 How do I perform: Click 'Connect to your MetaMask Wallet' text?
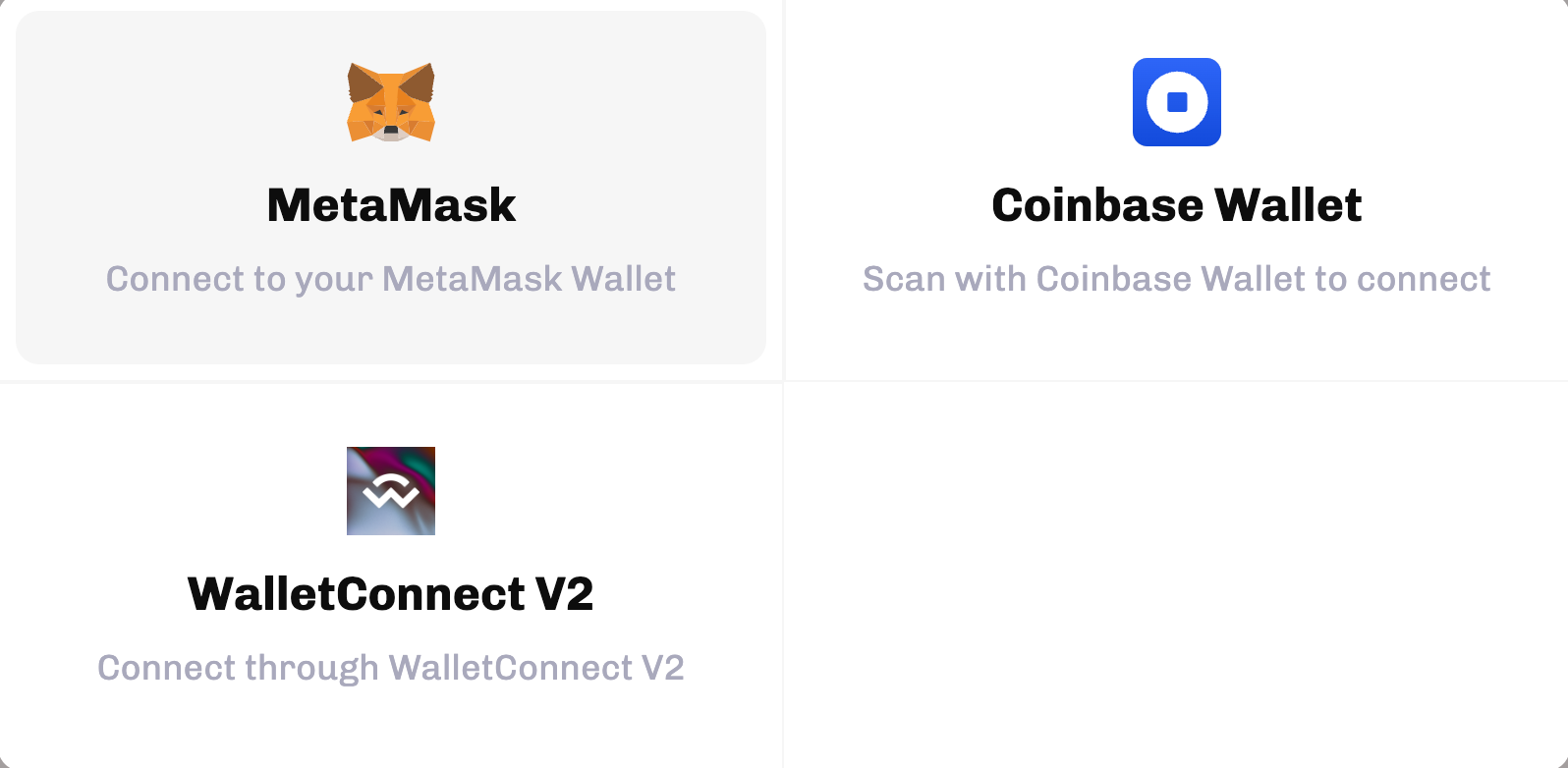(390, 279)
